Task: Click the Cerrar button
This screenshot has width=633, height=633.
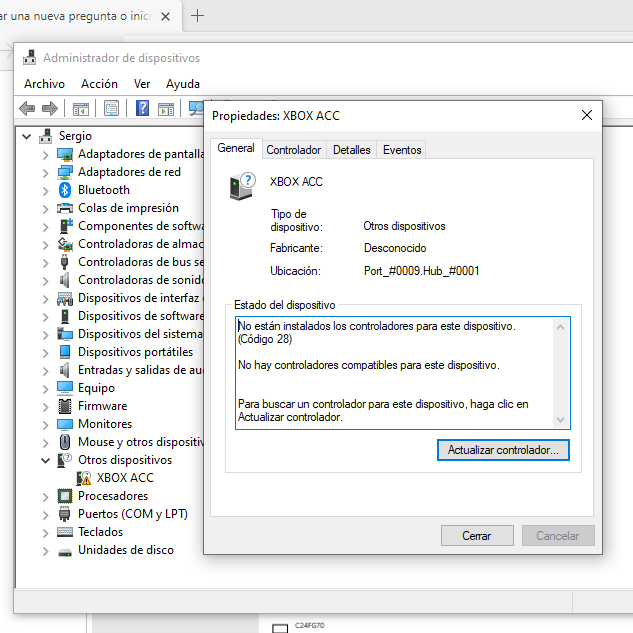Action: coord(477,536)
